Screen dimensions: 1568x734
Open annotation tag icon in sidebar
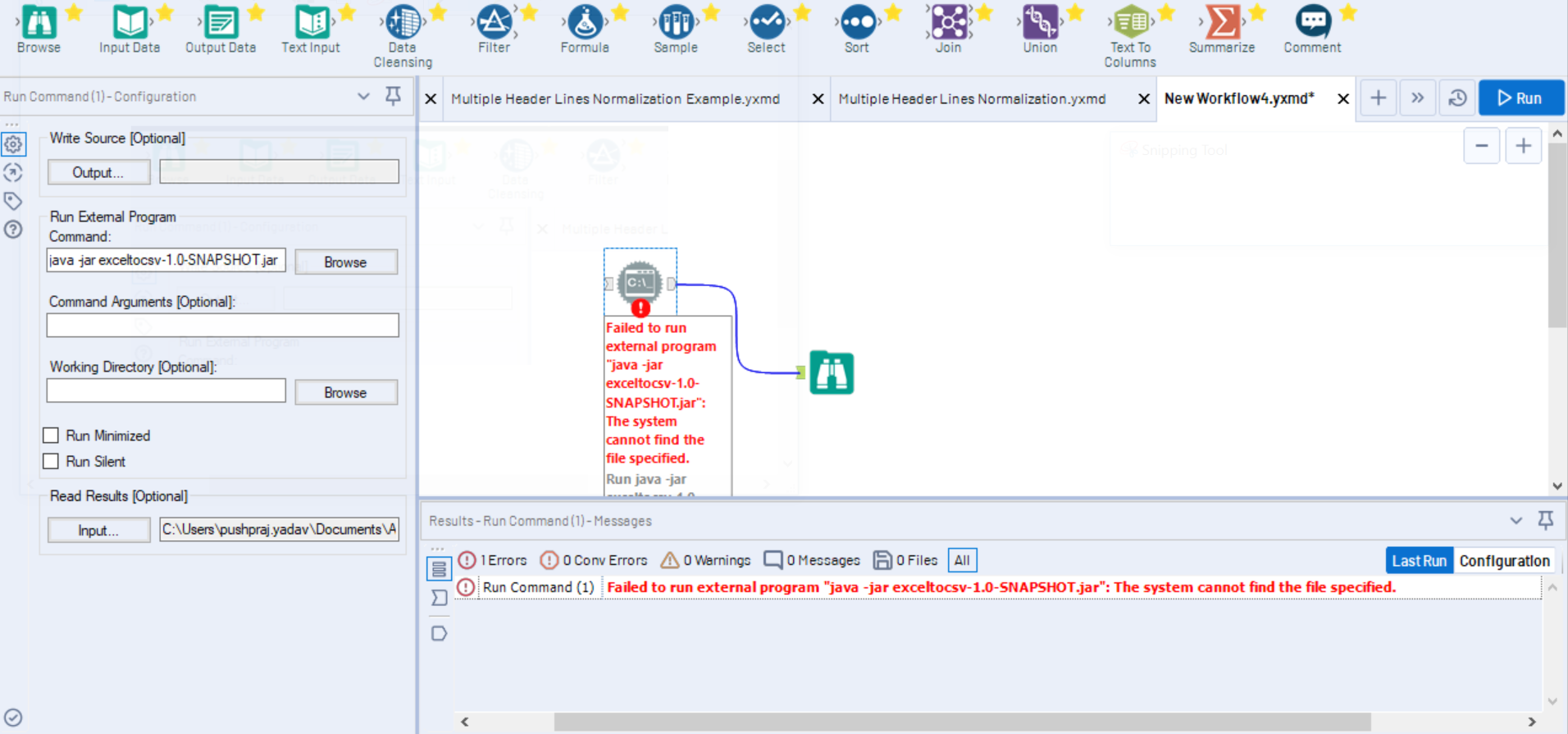click(13, 201)
